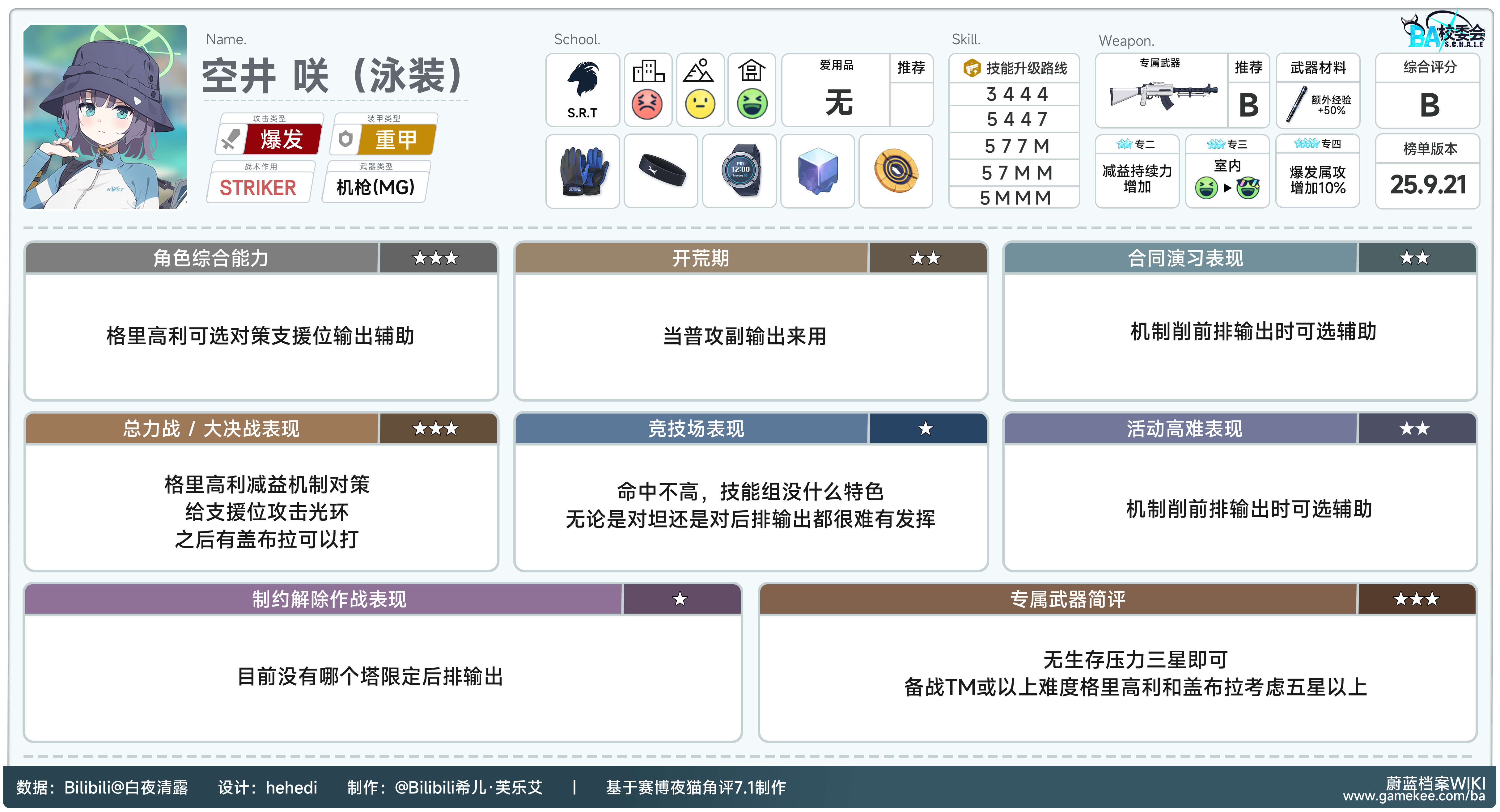
Task: Open character portrait of 空井 咲
Action: pyautogui.click(x=105, y=116)
